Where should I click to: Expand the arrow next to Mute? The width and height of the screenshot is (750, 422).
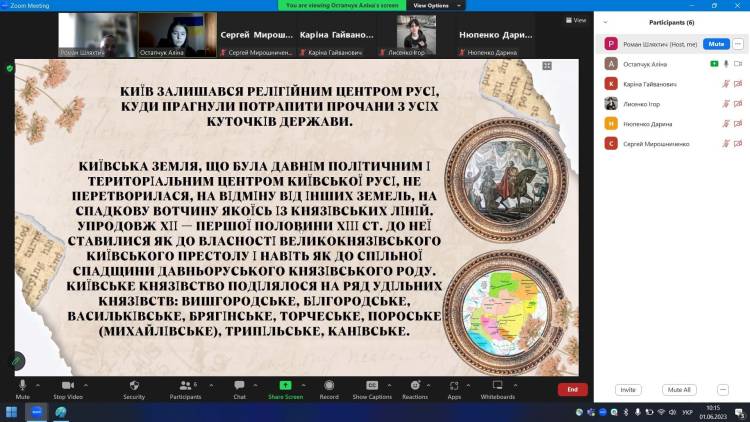[38, 385]
